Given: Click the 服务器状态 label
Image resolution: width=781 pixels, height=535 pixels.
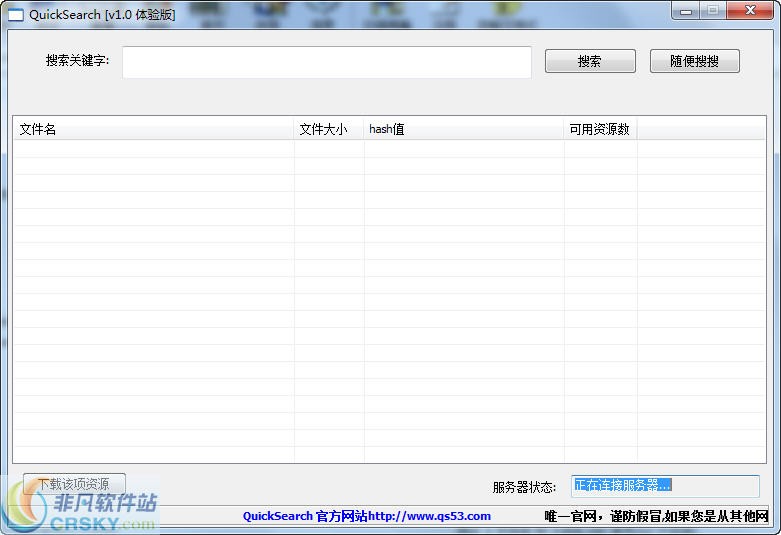Looking at the screenshot, I should 524,487.
